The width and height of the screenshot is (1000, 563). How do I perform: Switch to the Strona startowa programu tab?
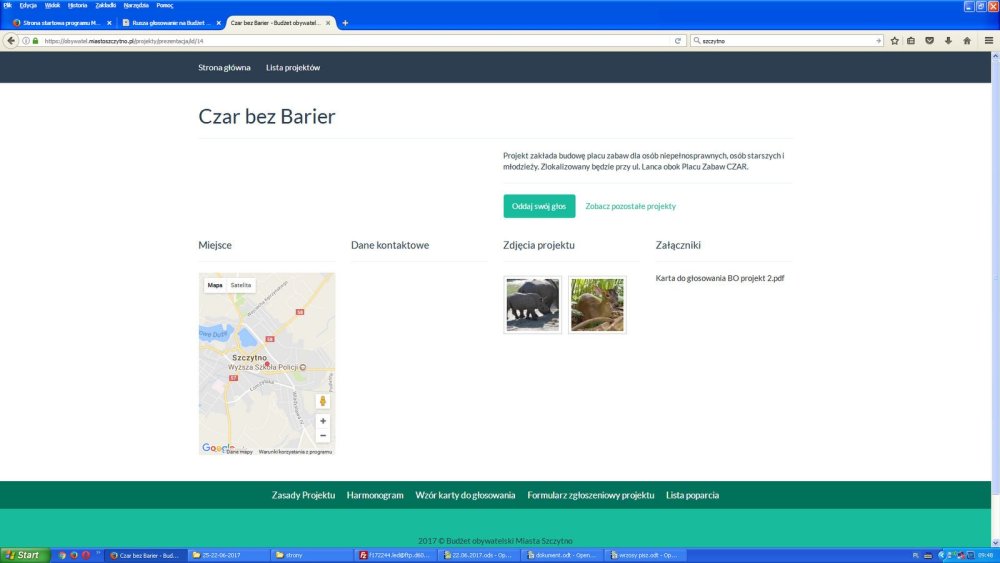click(x=56, y=22)
